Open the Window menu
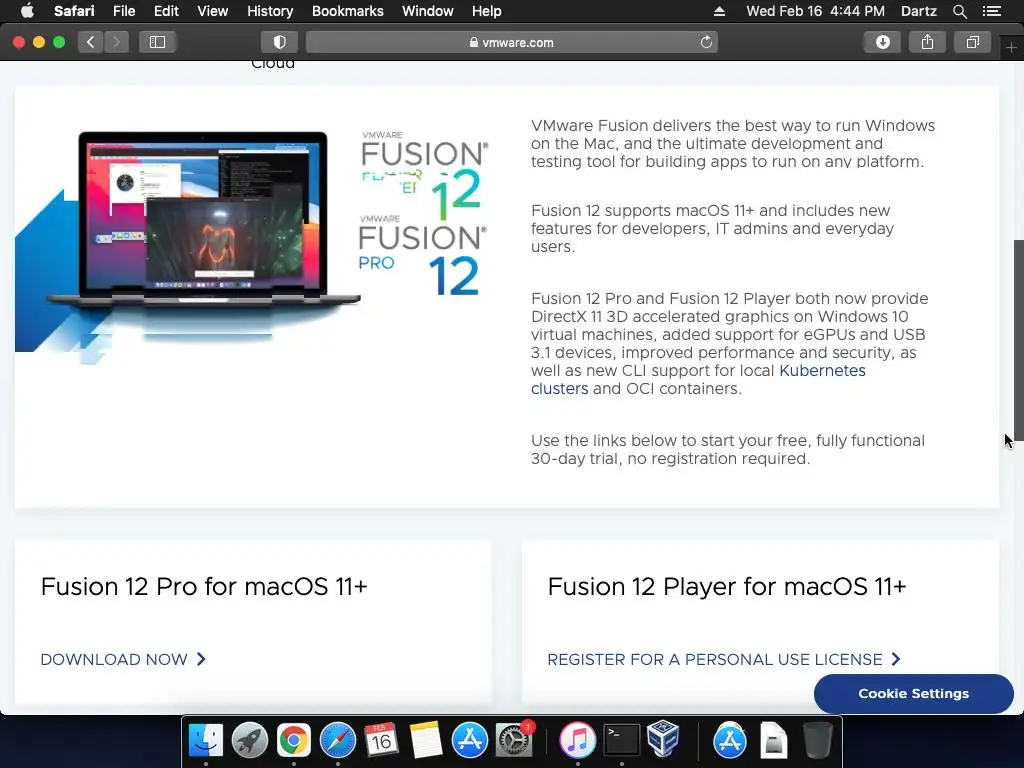Image resolution: width=1024 pixels, height=768 pixels. point(427,11)
